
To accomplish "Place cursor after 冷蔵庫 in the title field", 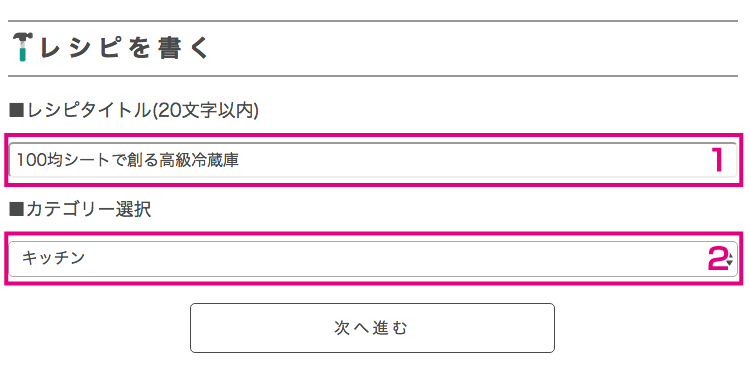I will pyautogui.click(x=240, y=160).
